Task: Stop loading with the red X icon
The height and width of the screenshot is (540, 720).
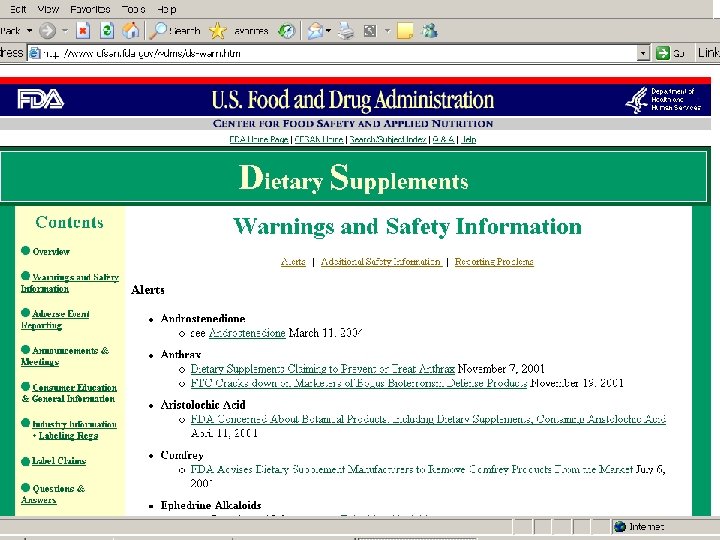Action: point(83,31)
